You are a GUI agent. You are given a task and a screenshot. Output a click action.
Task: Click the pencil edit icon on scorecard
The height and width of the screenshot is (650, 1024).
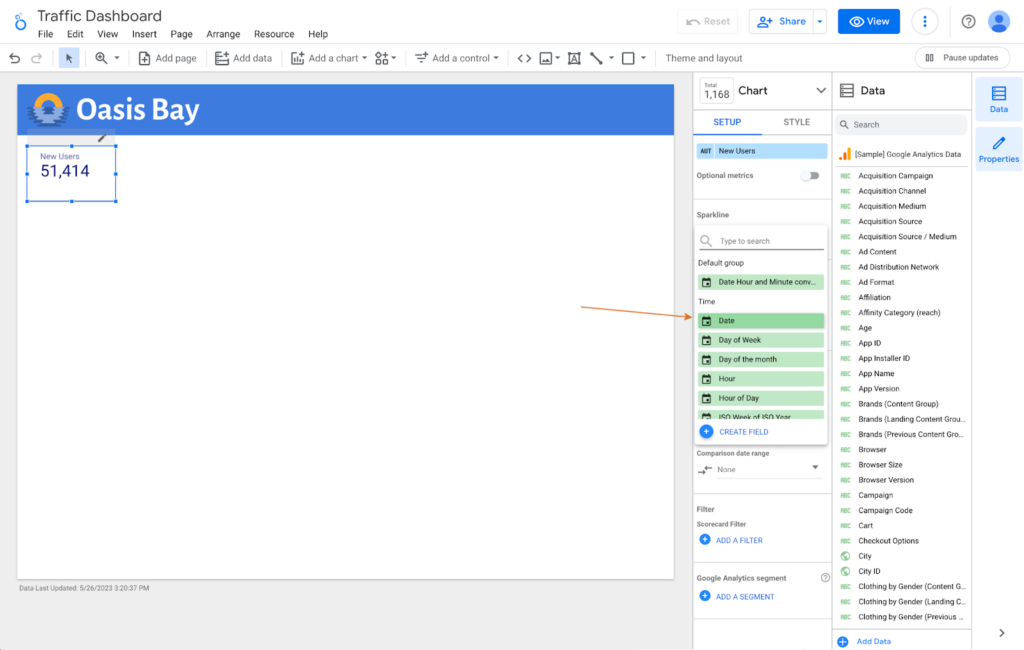click(x=102, y=138)
